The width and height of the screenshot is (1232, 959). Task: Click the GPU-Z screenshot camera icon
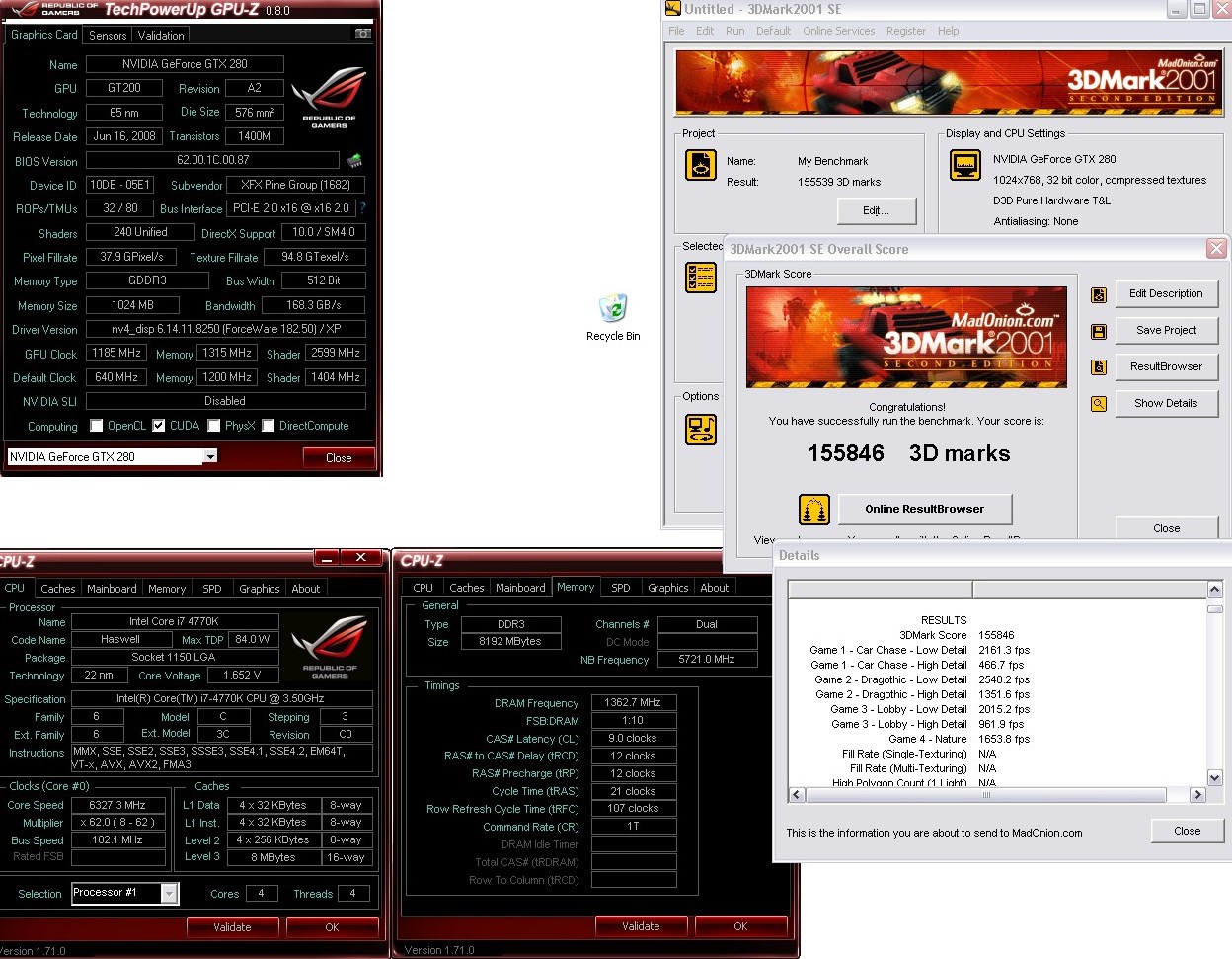(363, 34)
